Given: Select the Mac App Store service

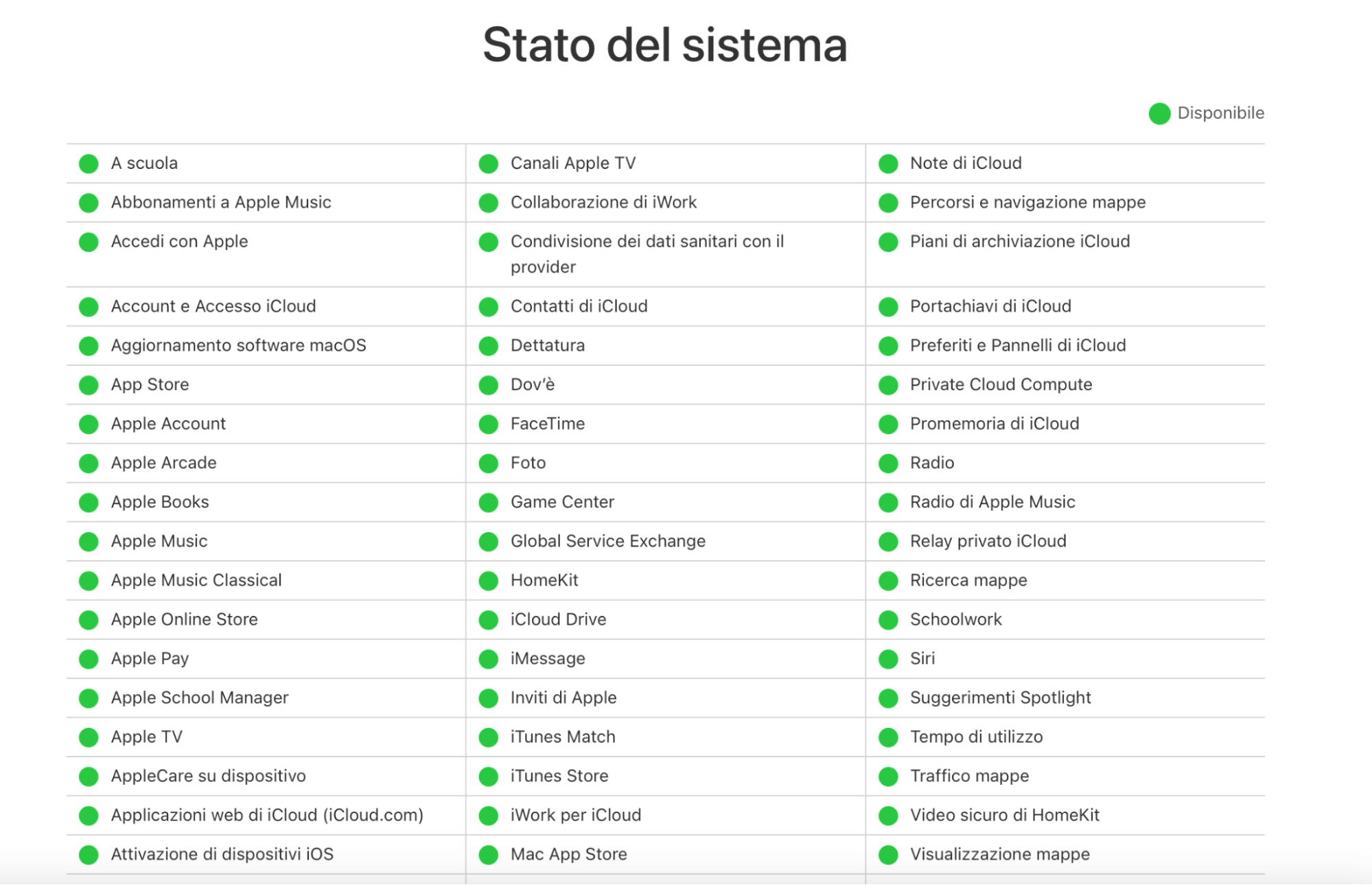Looking at the screenshot, I should 568,854.
